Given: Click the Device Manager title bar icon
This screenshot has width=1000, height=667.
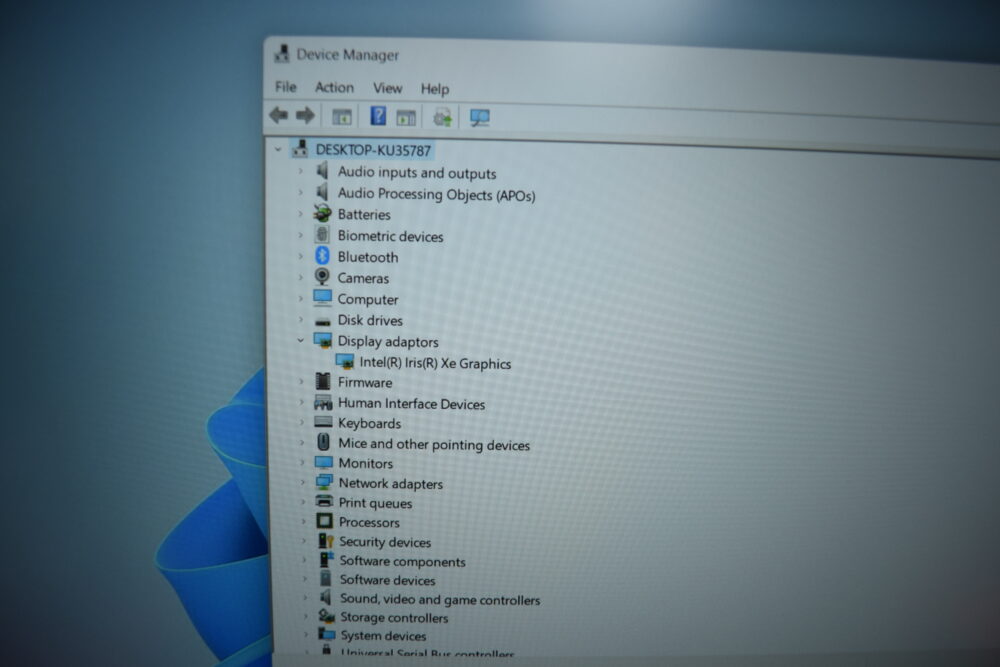Looking at the screenshot, I should pyautogui.click(x=281, y=54).
